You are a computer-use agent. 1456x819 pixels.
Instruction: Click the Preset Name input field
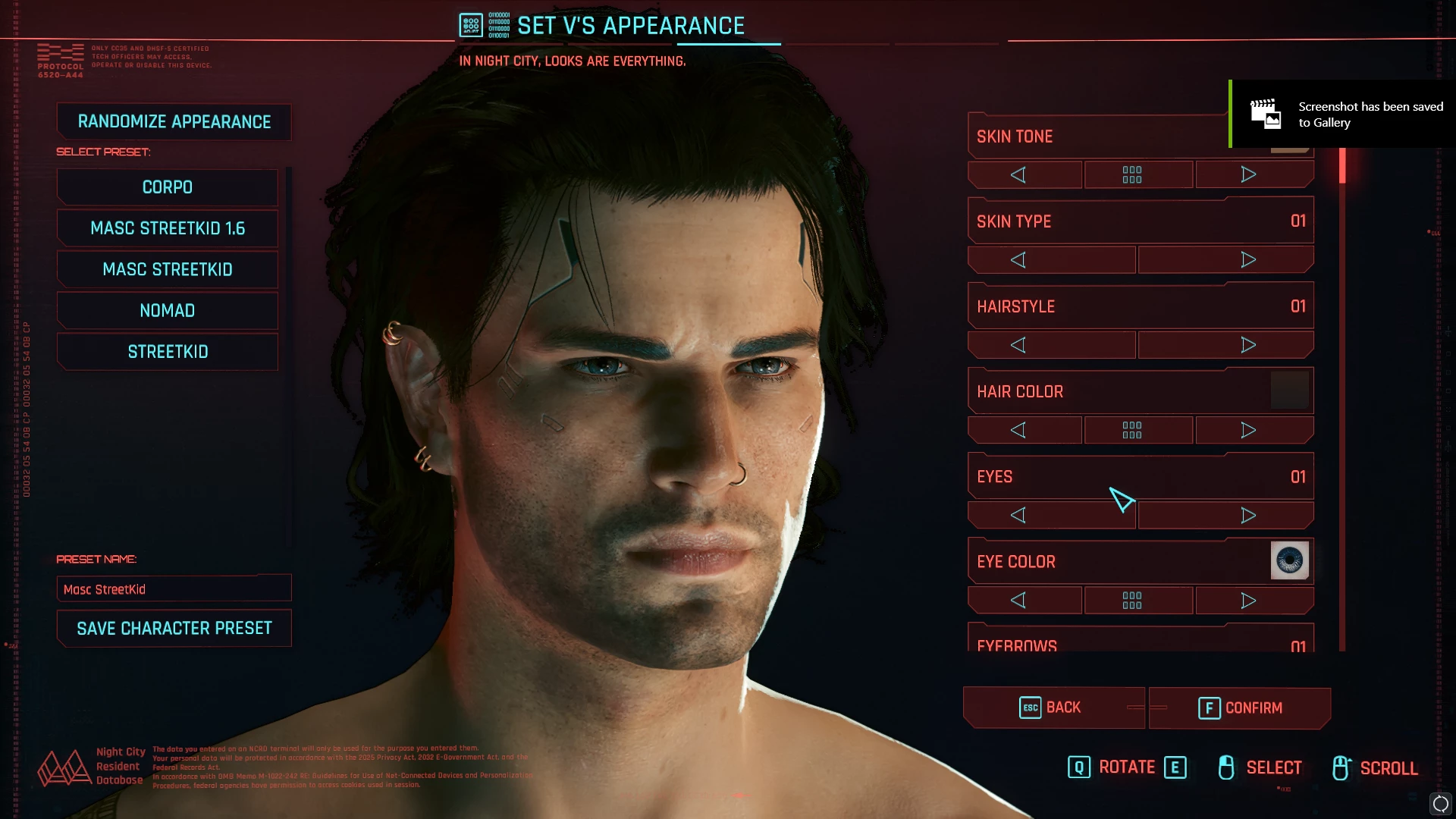coord(174,589)
